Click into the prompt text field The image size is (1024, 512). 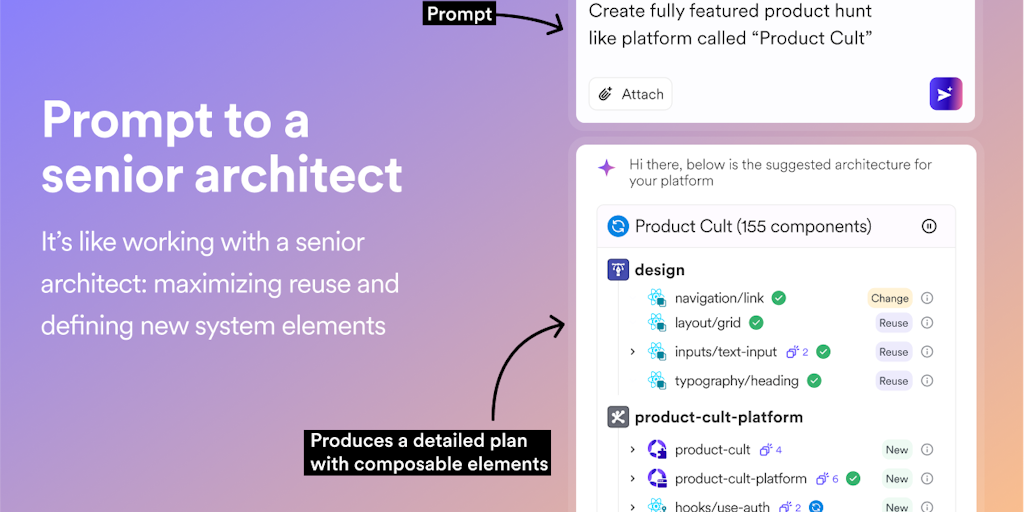(760, 26)
